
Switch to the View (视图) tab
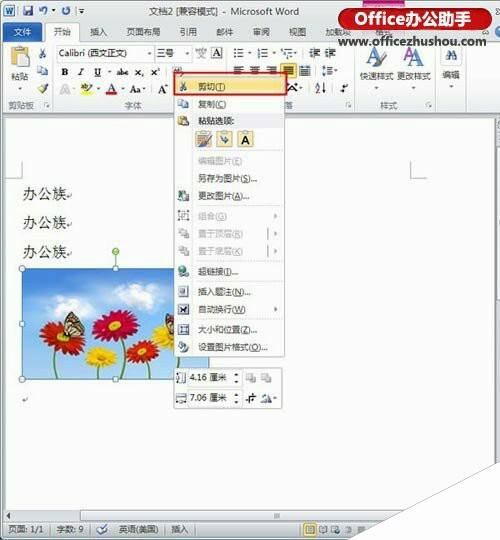(298, 32)
